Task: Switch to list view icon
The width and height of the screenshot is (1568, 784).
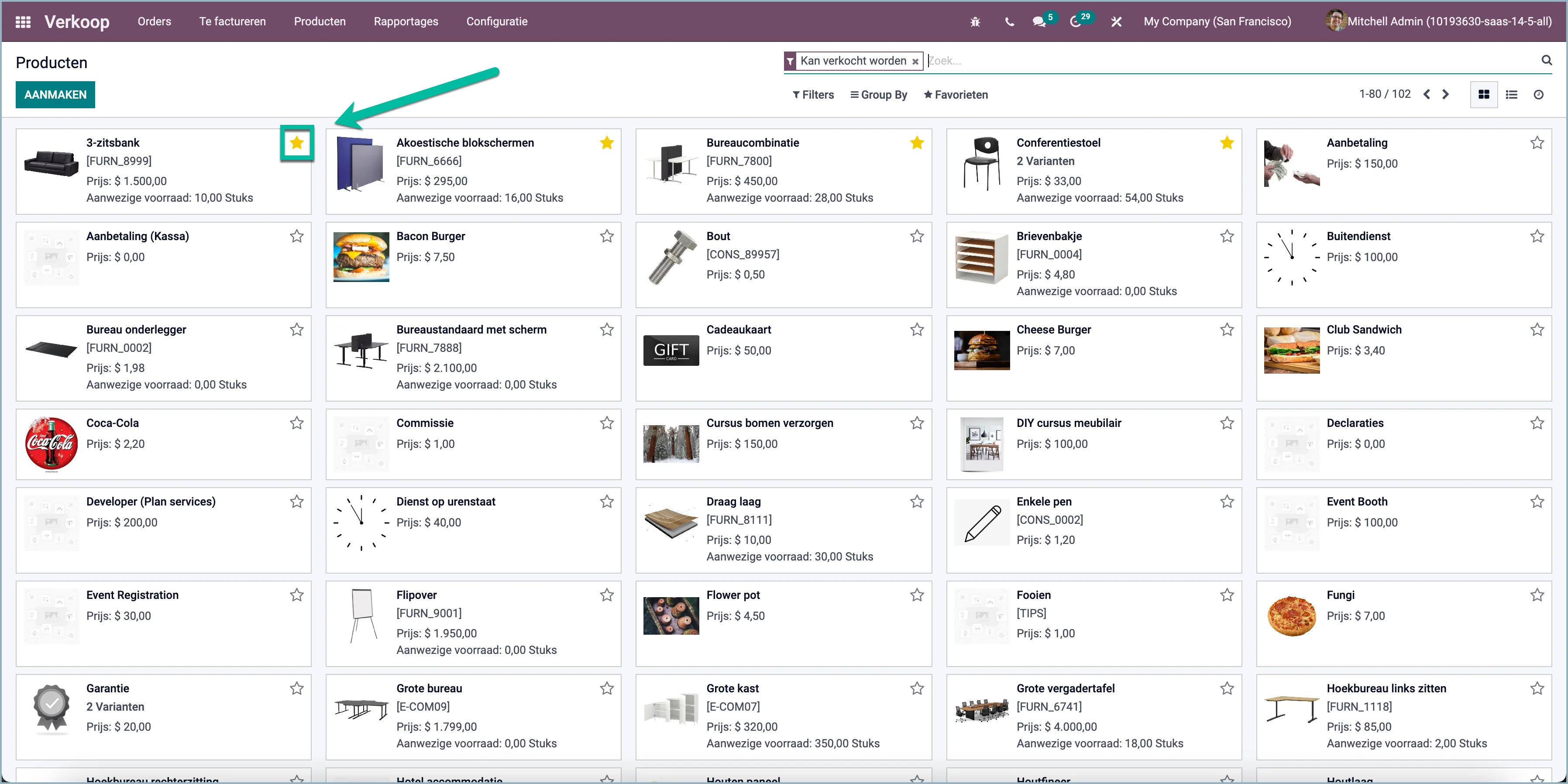Action: pos(1511,94)
